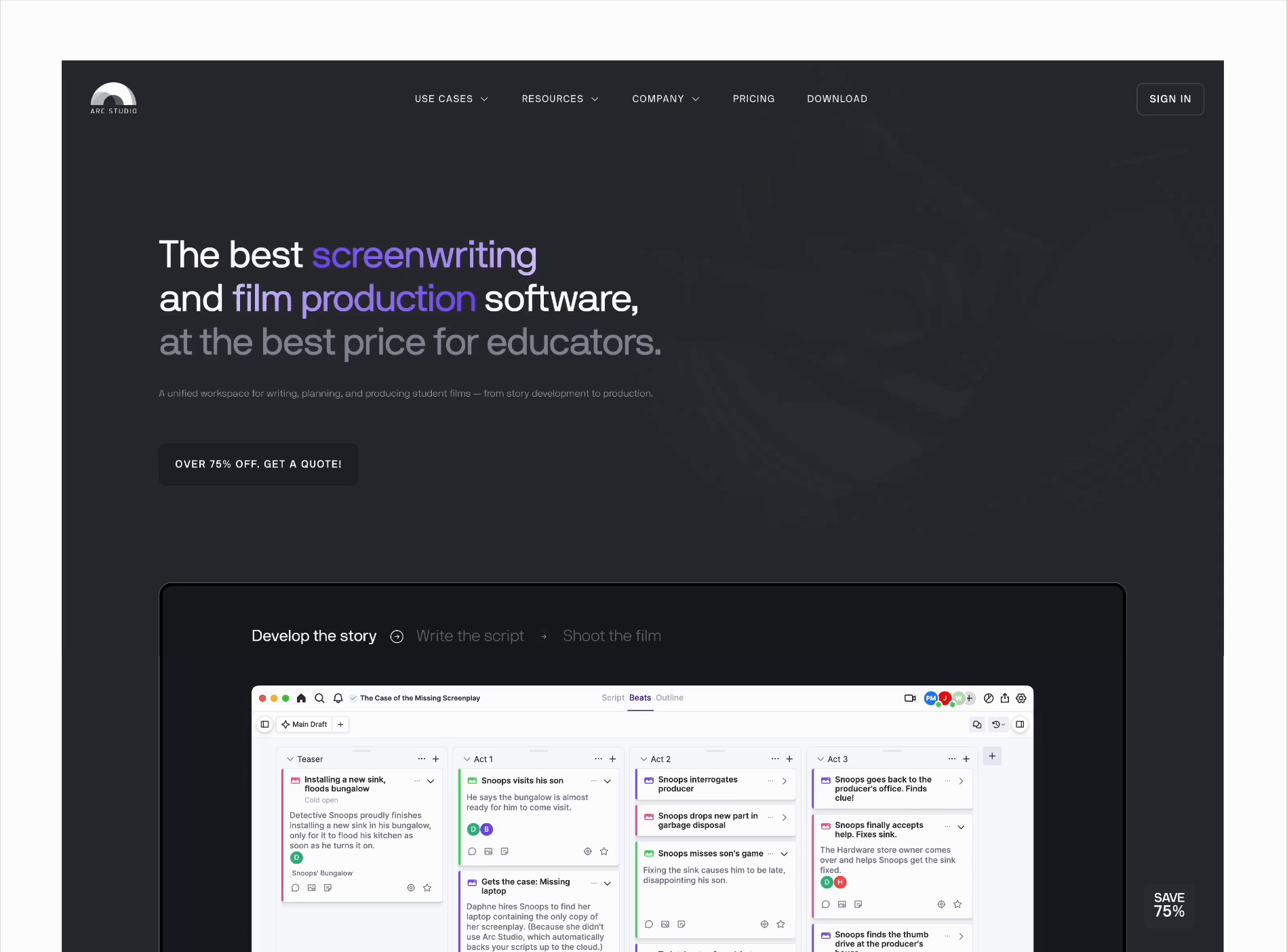
Task: Click the search magnifier icon
Action: tap(319, 698)
